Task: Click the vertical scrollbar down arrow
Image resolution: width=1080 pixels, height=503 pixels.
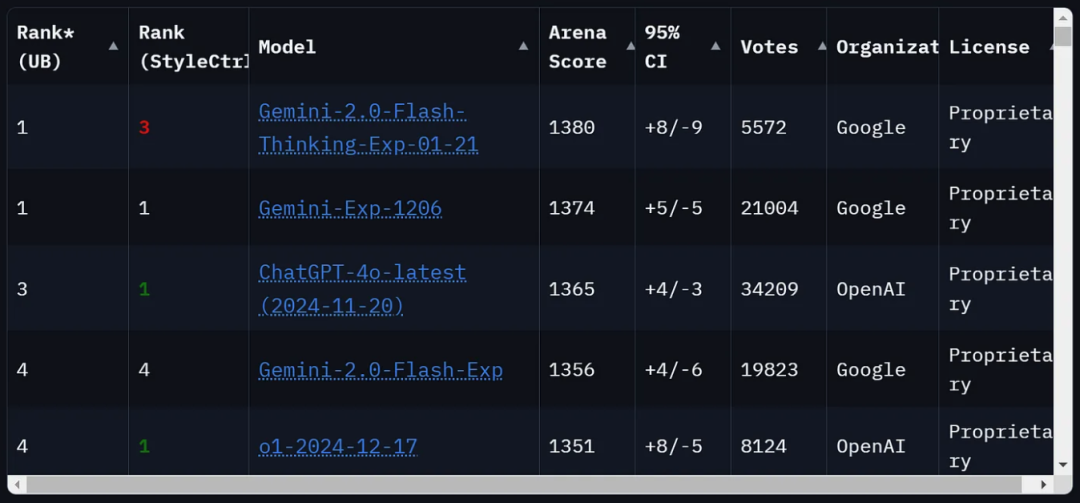Action: 1063,464
